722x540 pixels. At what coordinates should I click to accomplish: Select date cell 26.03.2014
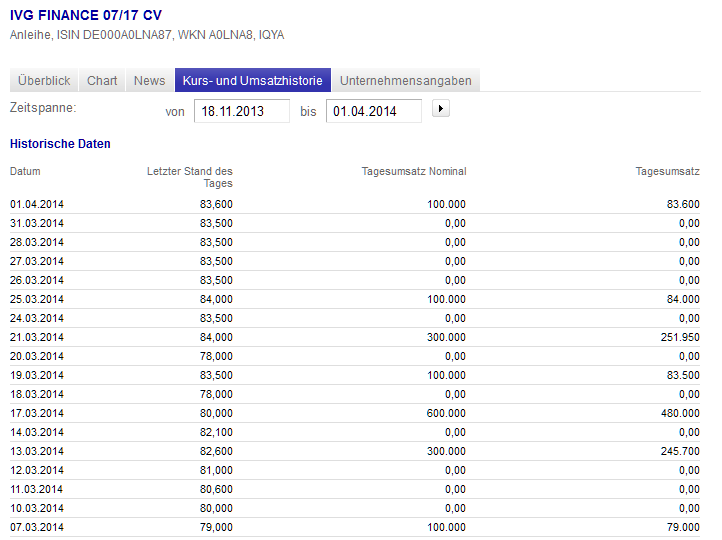coord(37,280)
